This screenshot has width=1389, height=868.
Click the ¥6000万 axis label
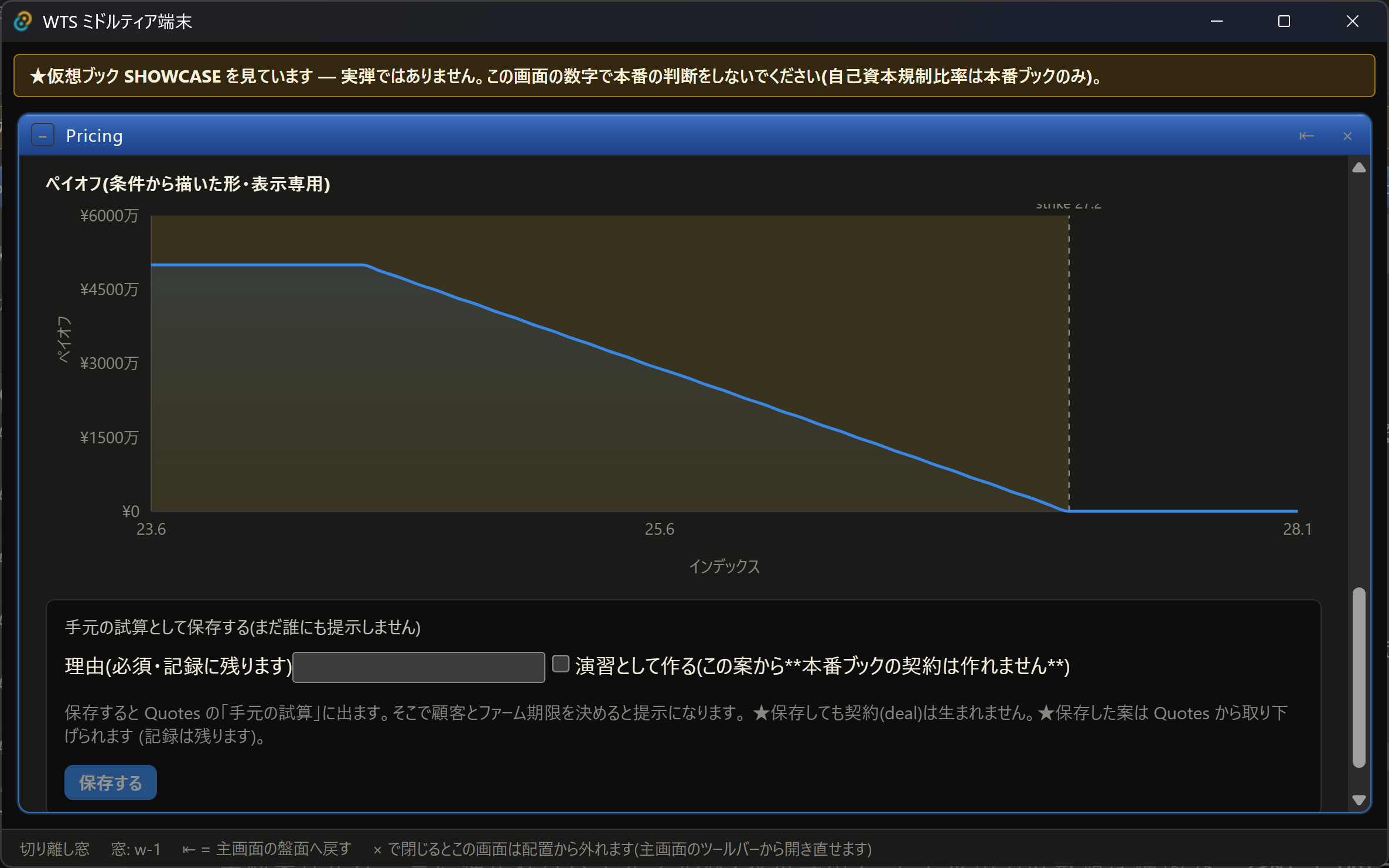(x=110, y=216)
